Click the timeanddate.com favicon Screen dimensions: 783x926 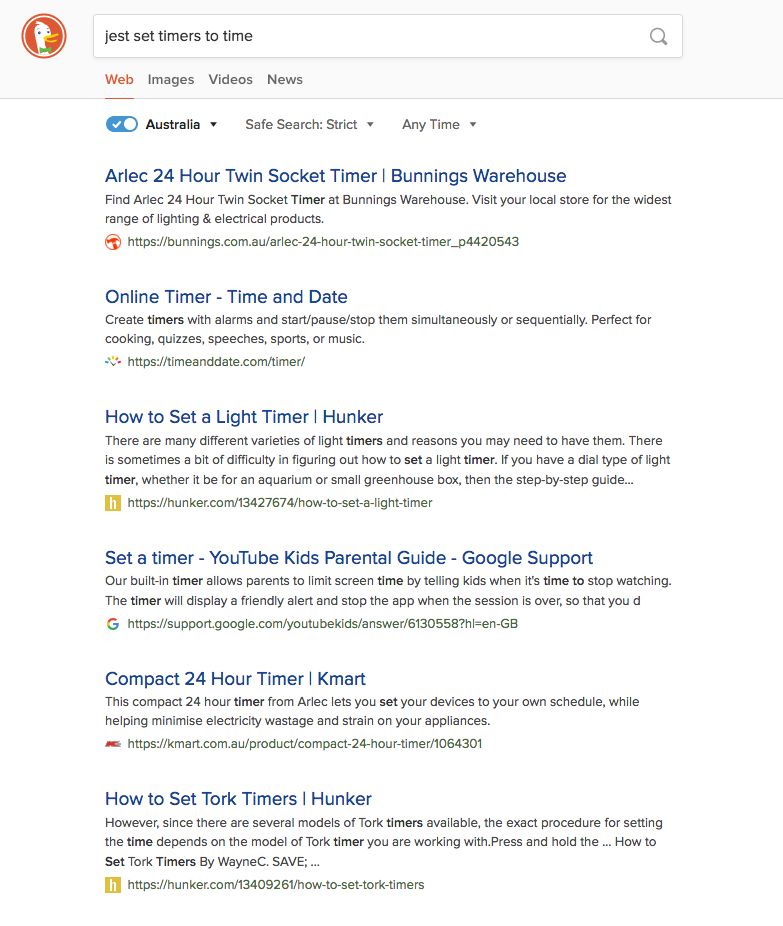coord(113,361)
